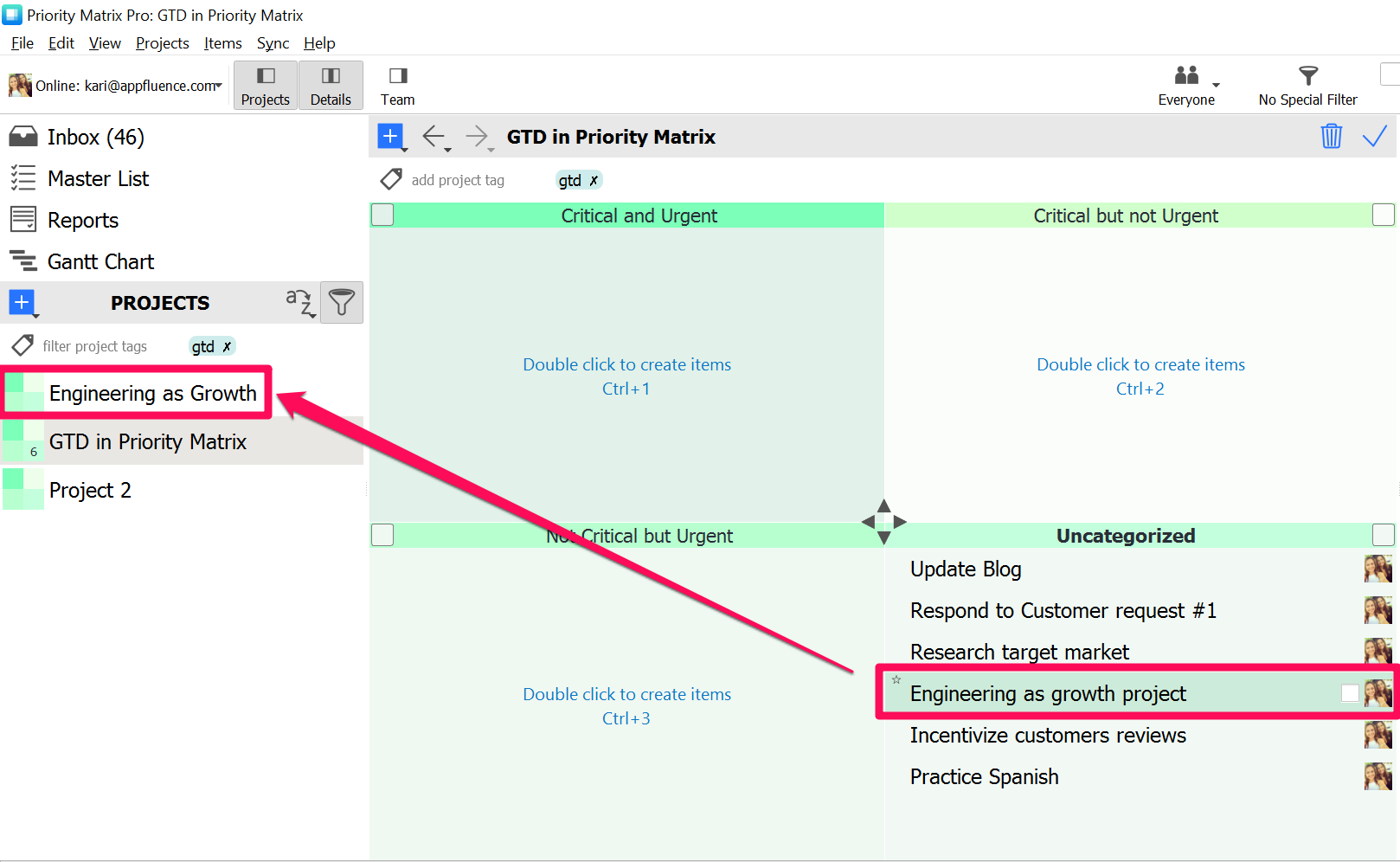The width and height of the screenshot is (1400, 862).
Task: Toggle the Team panel view
Action: (397, 86)
